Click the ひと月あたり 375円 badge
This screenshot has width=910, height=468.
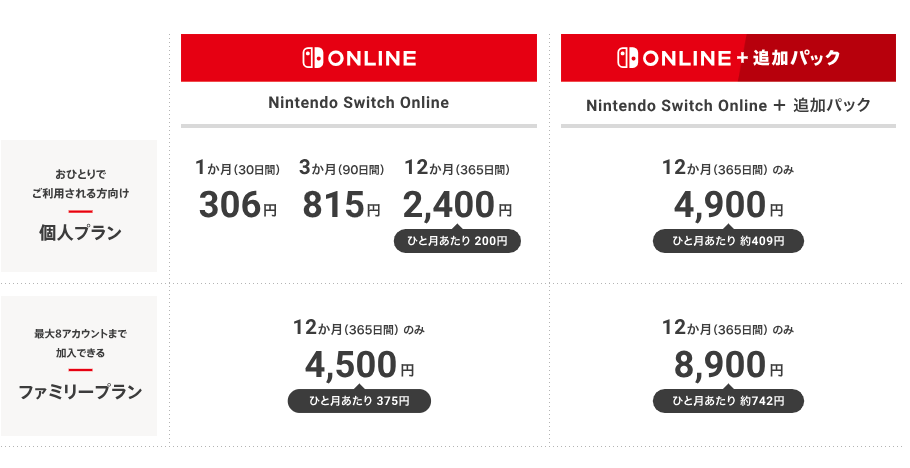tap(359, 401)
